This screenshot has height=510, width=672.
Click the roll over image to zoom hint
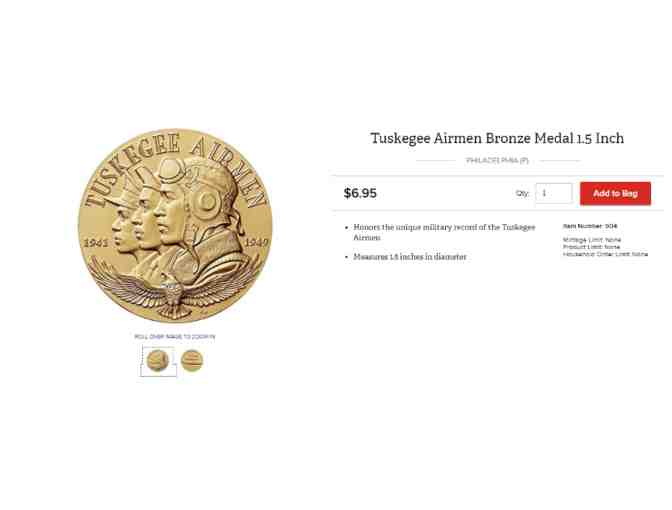coord(175,337)
